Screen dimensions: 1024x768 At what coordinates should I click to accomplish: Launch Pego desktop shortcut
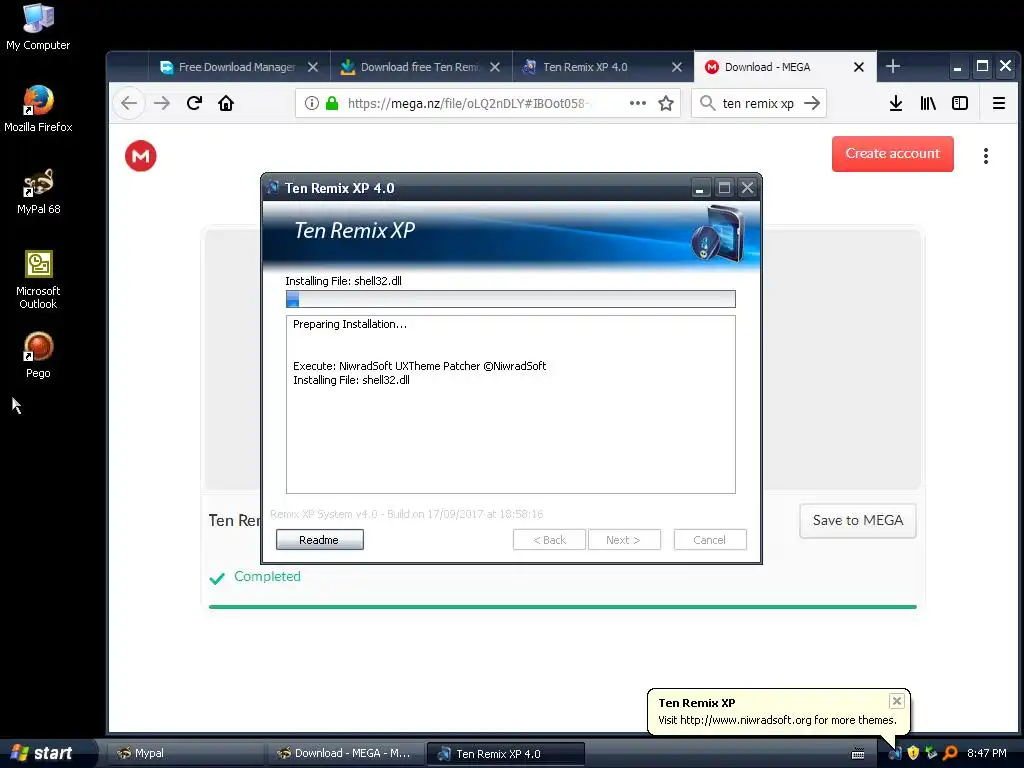(38, 355)
